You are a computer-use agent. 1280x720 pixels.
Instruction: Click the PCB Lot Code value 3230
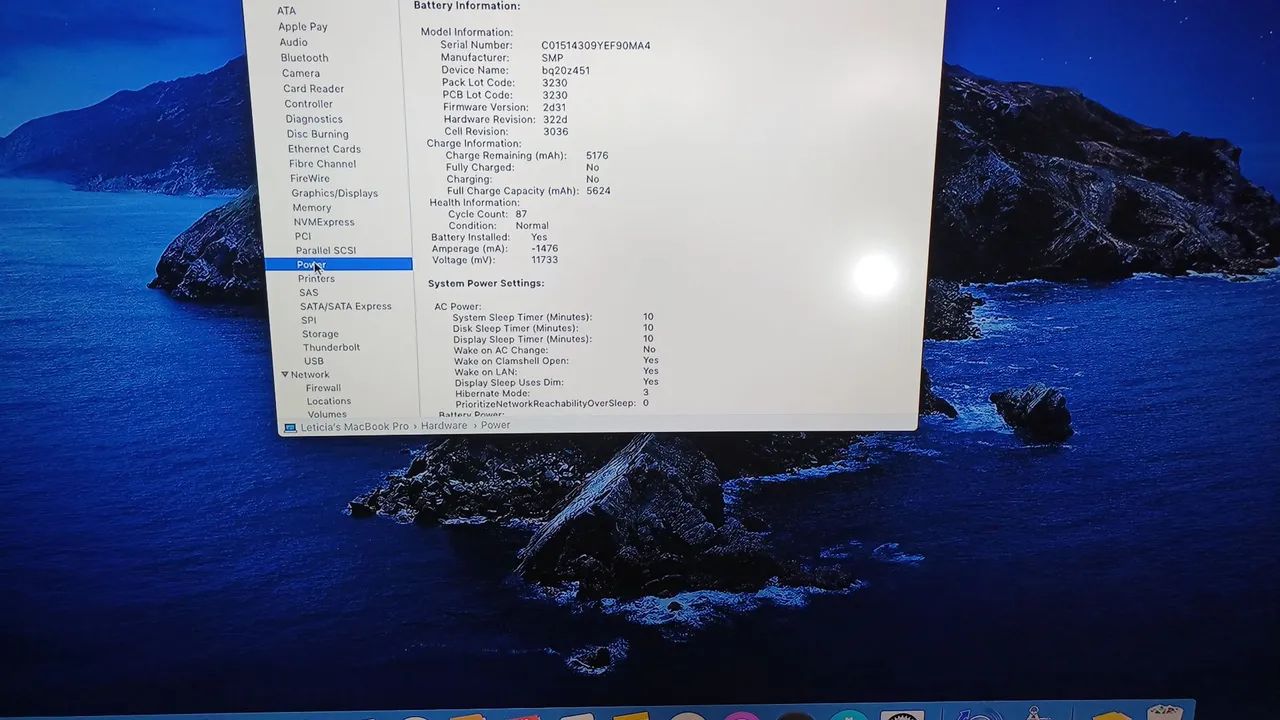[x=555, y=95]
